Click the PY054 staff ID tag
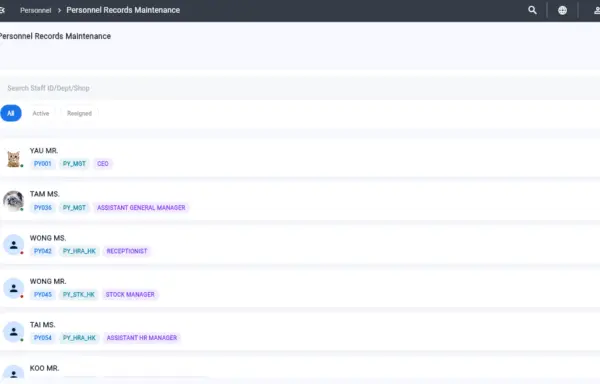The width and height of the screenshot is (600, 384). pos(42,338)
